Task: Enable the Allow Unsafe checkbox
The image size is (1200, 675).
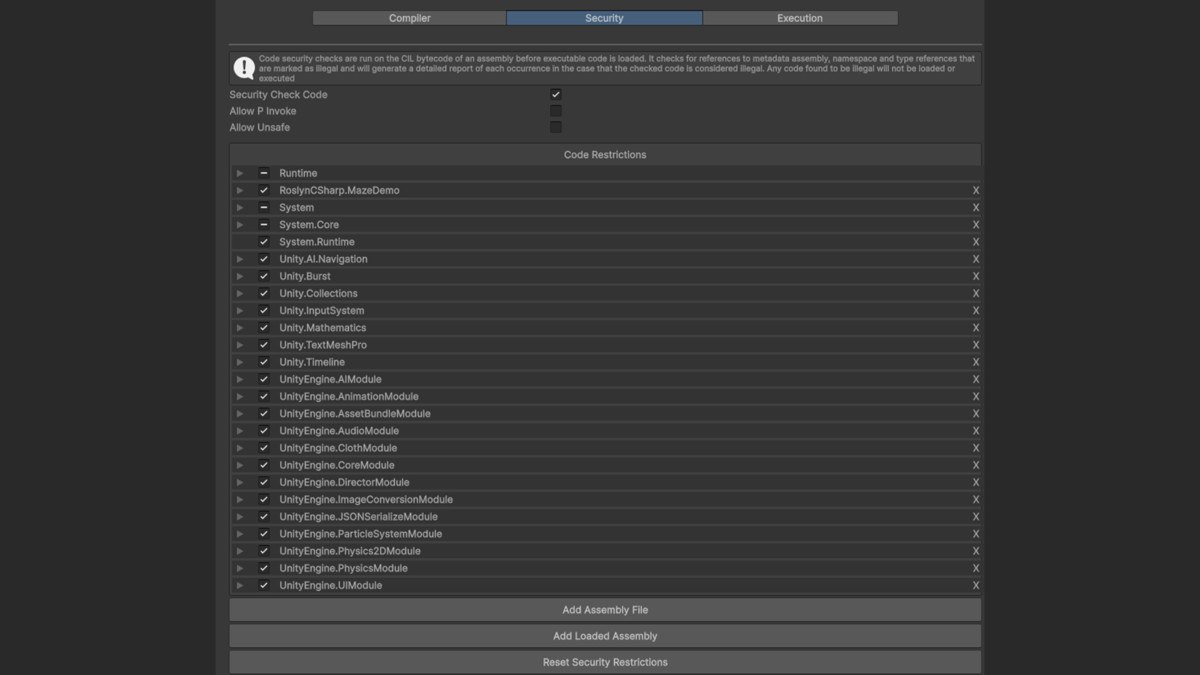Action: pyautogui.click(x=556, y=127)
